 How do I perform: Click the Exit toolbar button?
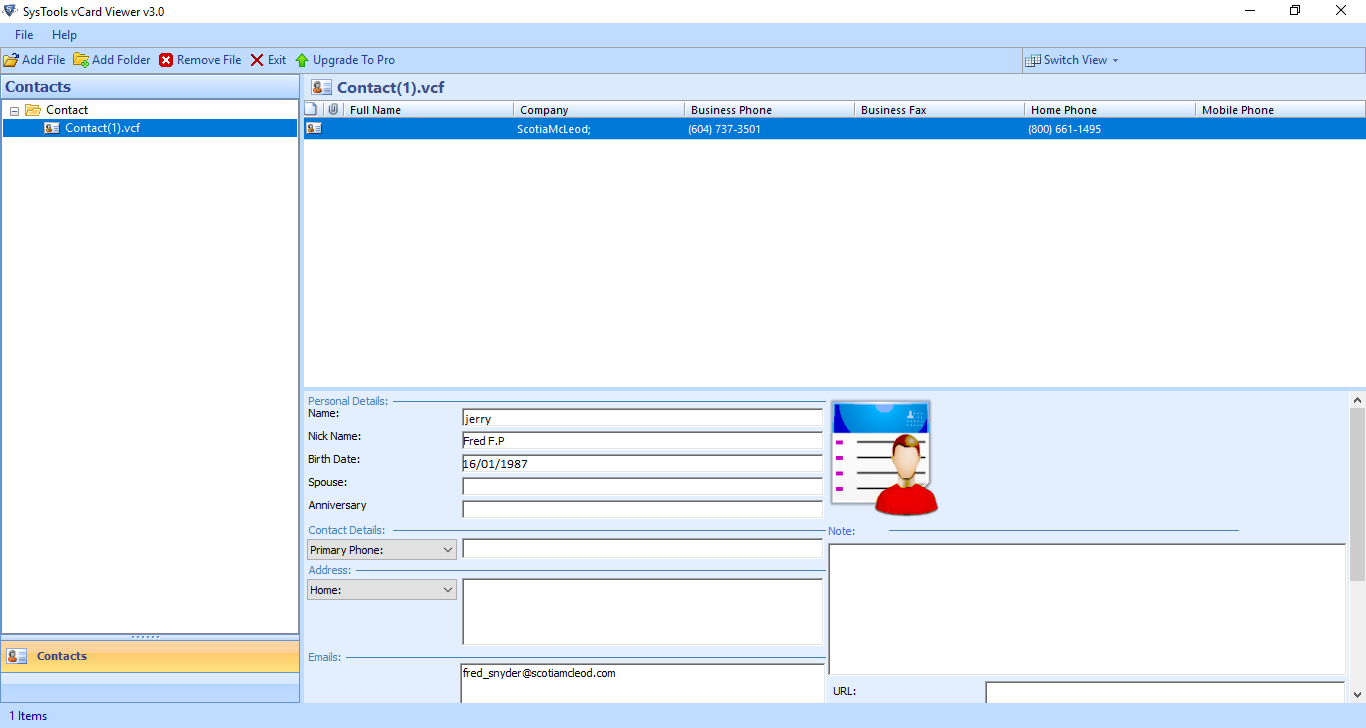(x=268, y=60)
